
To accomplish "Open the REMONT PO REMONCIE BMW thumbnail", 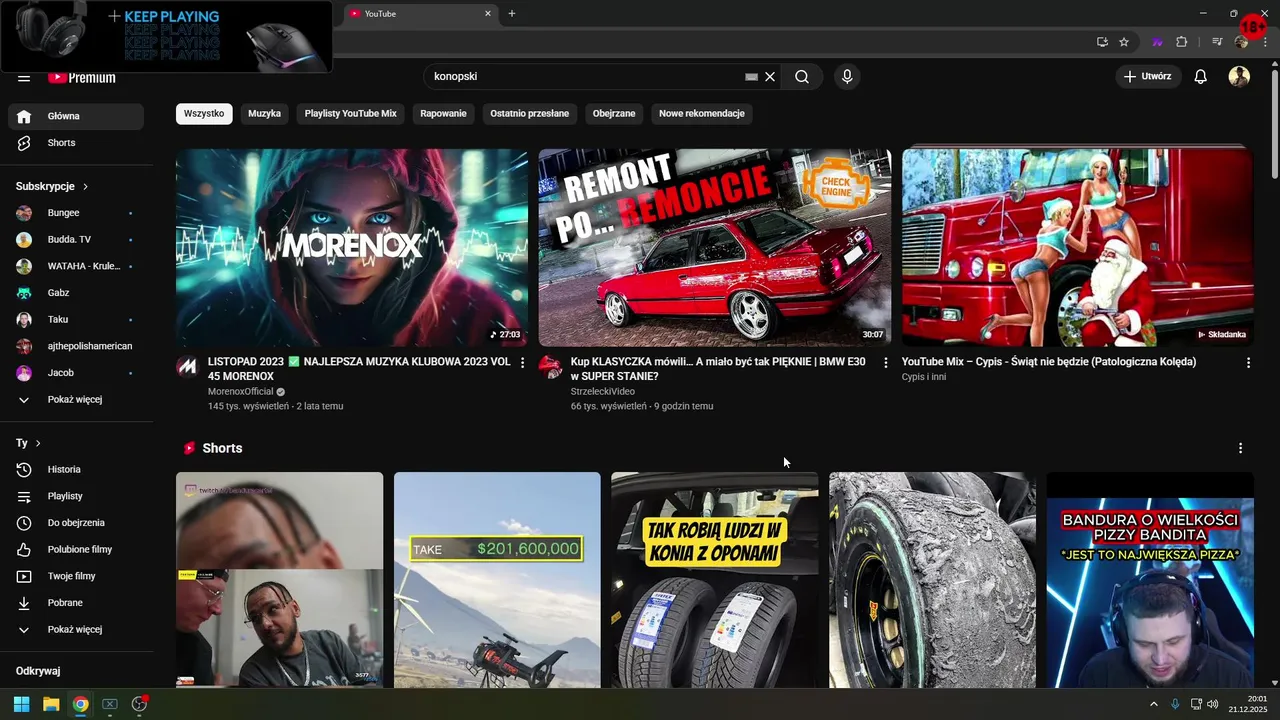I will point(715,247).
